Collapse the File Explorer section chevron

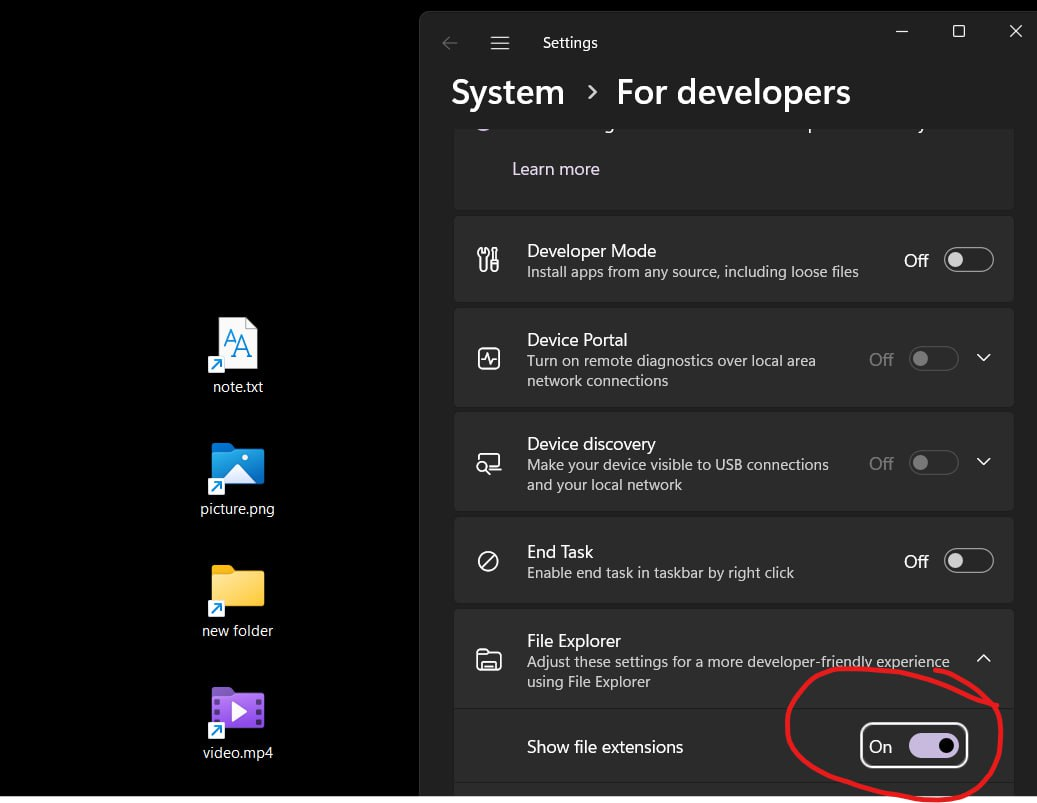983,658
